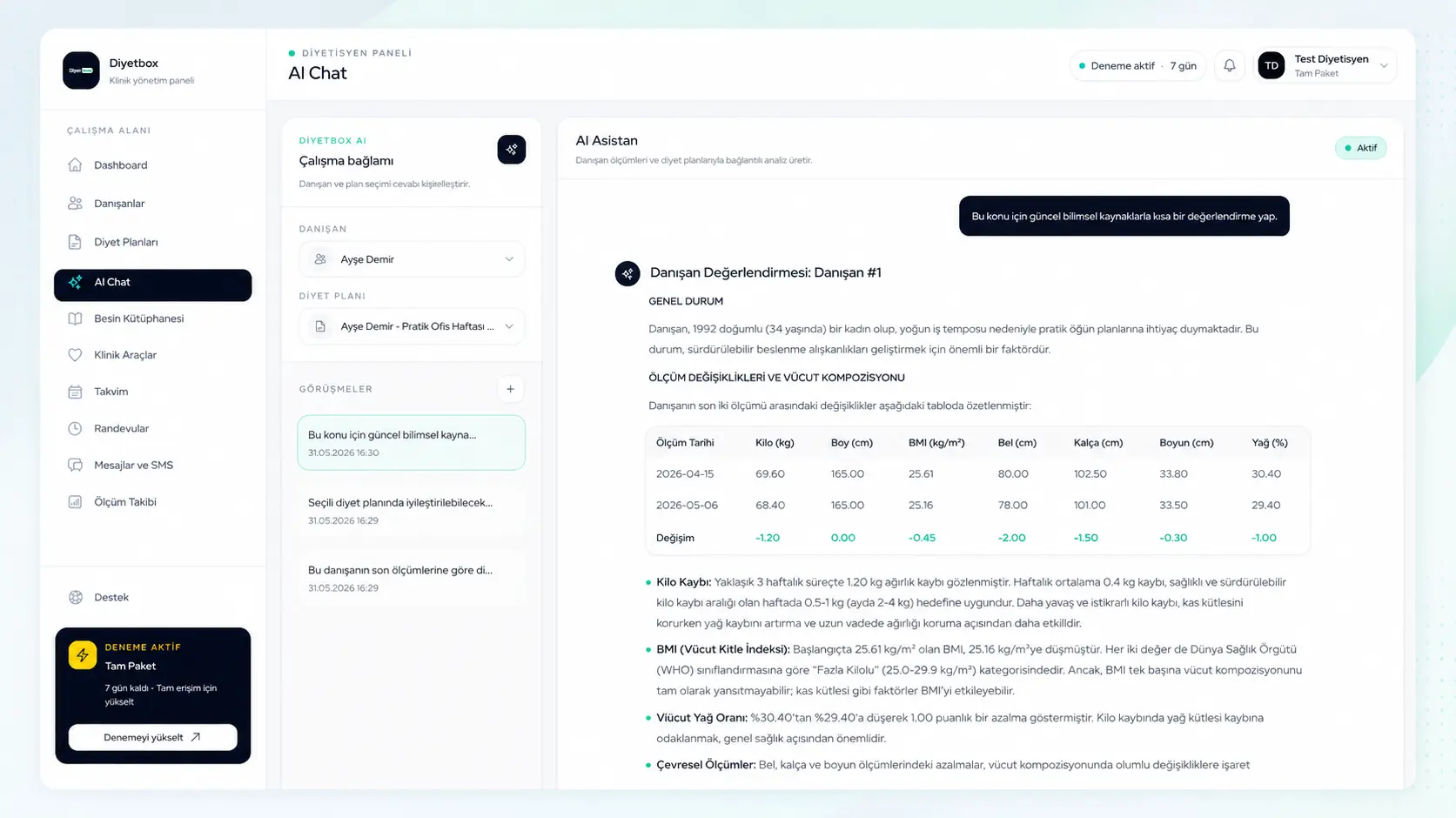Add new conversation with plus button
The image size is (1456, 818).
point(511,389)
